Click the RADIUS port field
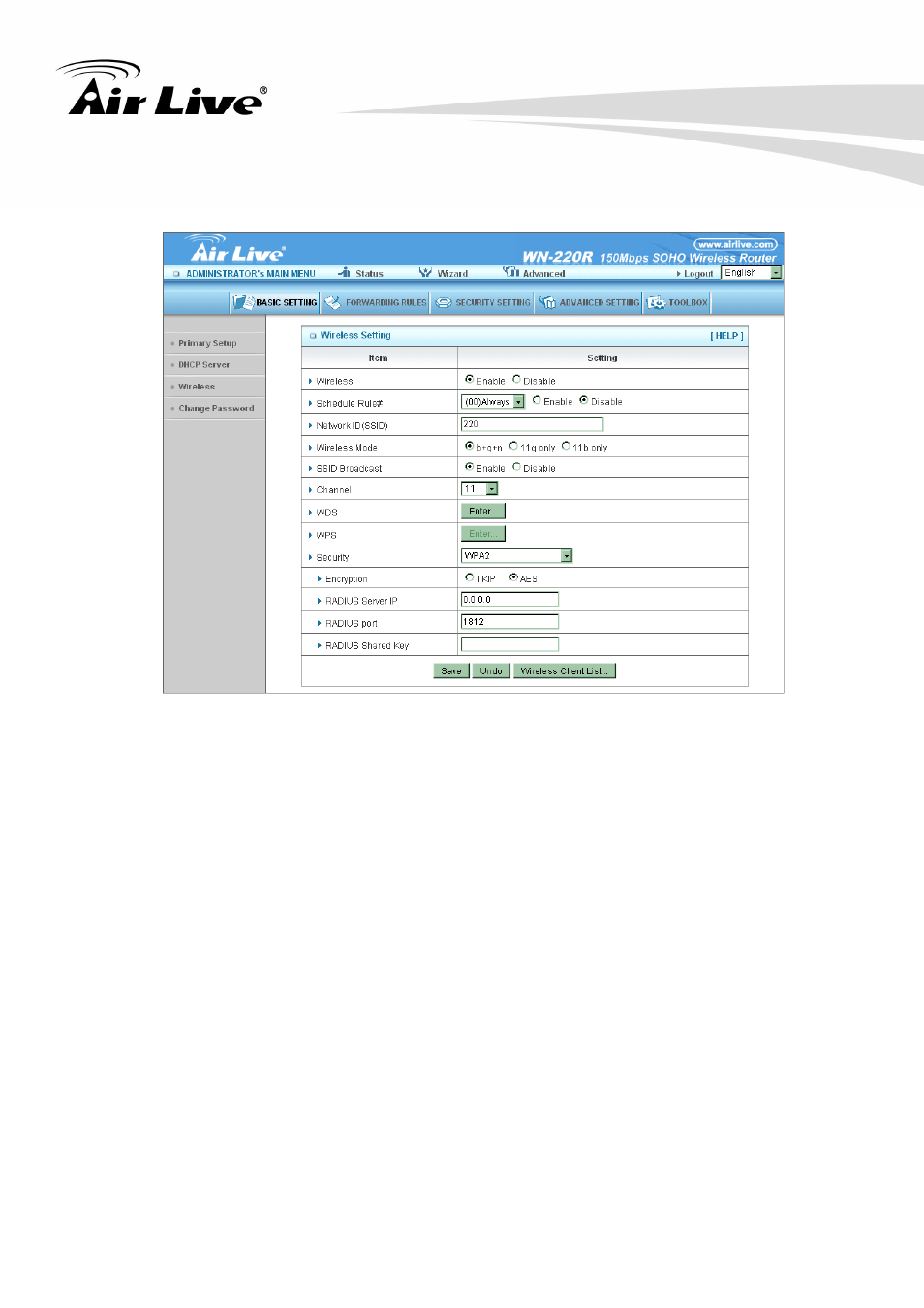This screenshot has height=1308, width=924. (x=509, y=622)
